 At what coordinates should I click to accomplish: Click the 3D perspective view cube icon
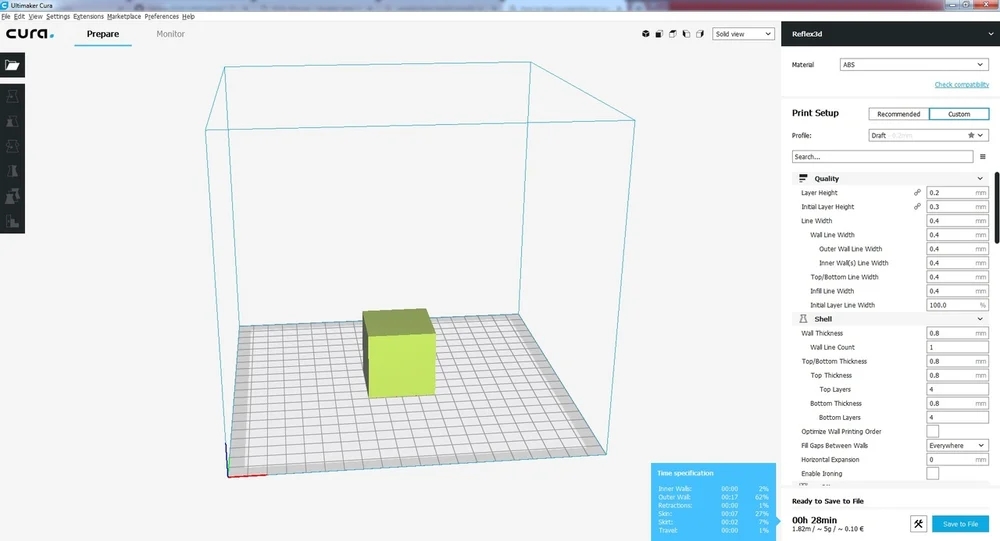click(x=645, y=34)
